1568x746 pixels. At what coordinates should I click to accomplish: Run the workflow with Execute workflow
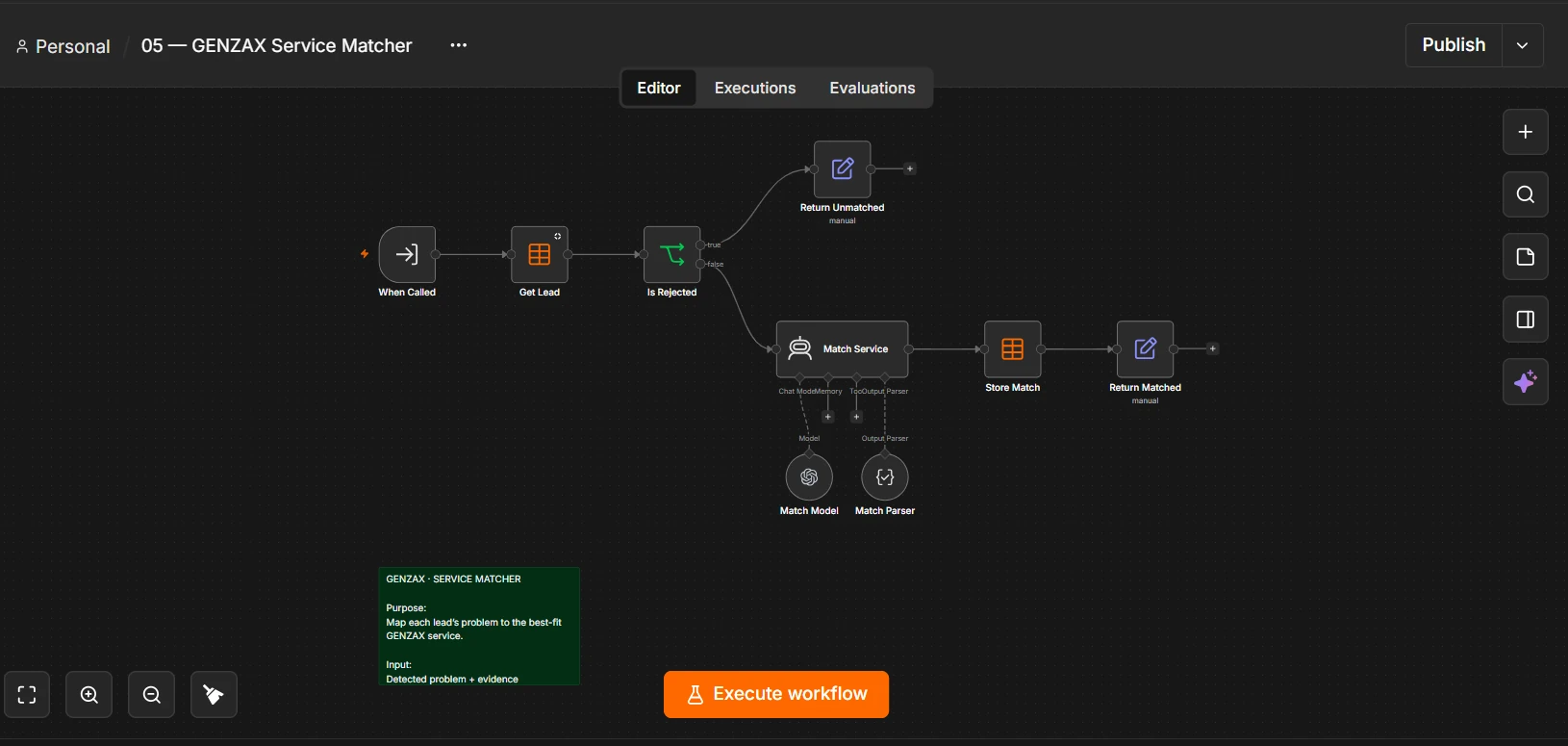click(776, 694)
